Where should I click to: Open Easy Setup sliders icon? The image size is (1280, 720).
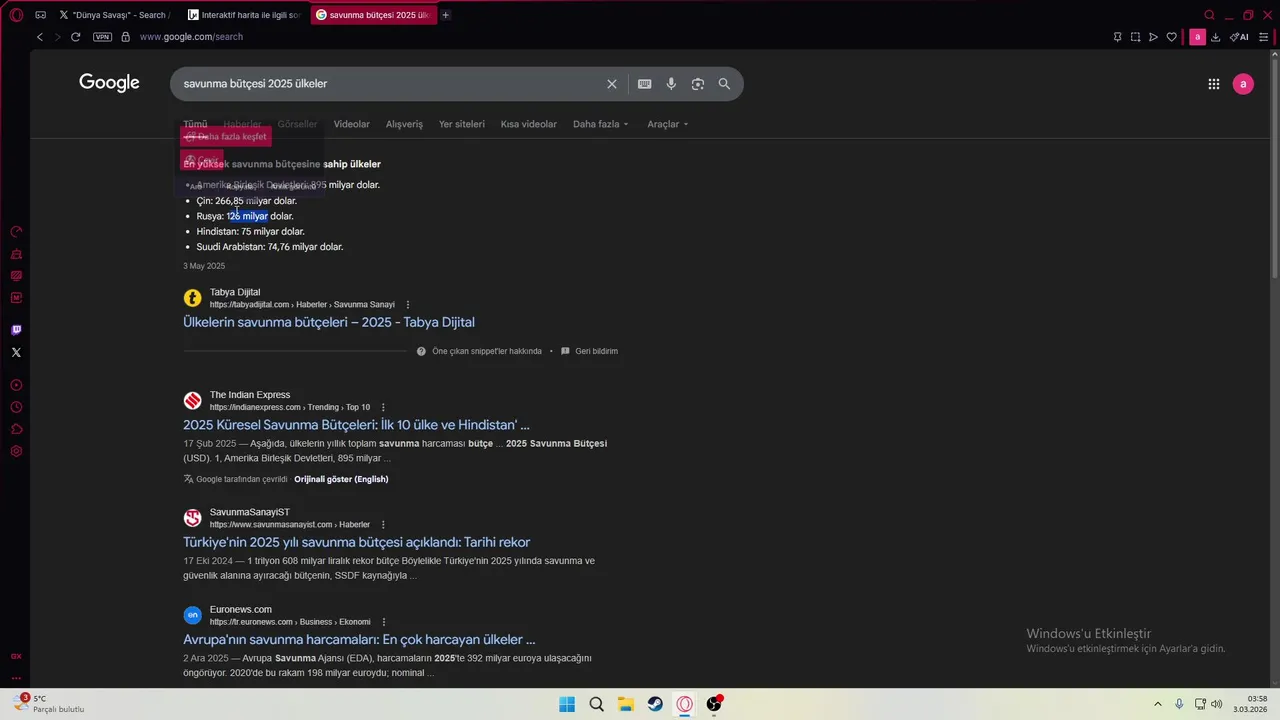pos(1263,37)
